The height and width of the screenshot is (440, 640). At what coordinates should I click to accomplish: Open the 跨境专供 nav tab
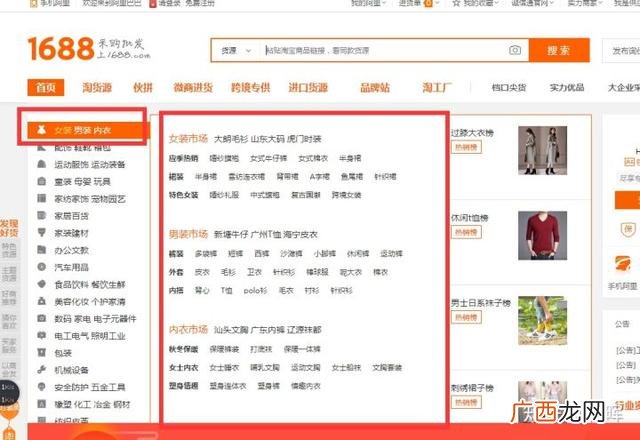[251, 87]
